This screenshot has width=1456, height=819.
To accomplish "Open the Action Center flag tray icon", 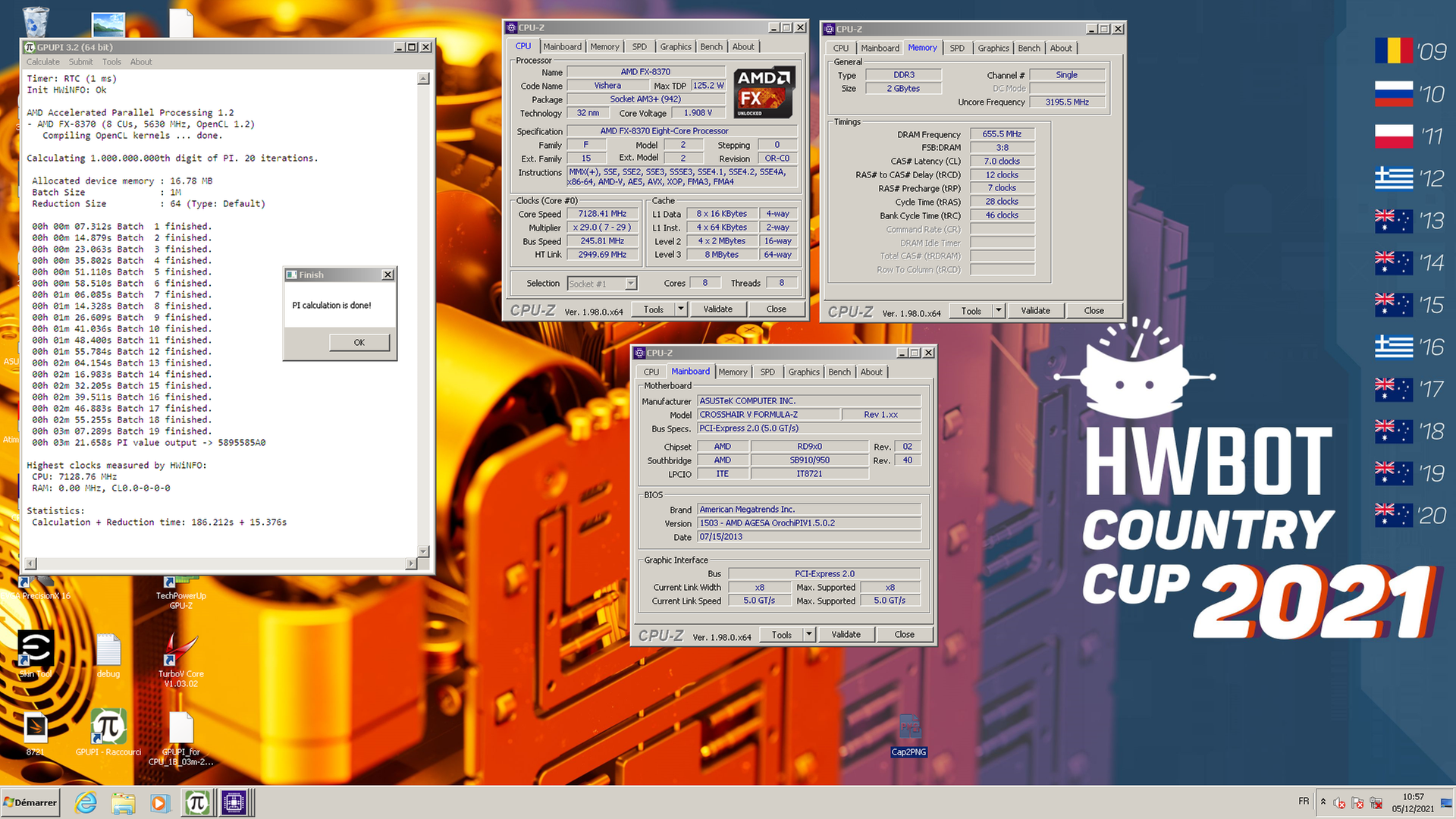I will [x=1357, y=802].
